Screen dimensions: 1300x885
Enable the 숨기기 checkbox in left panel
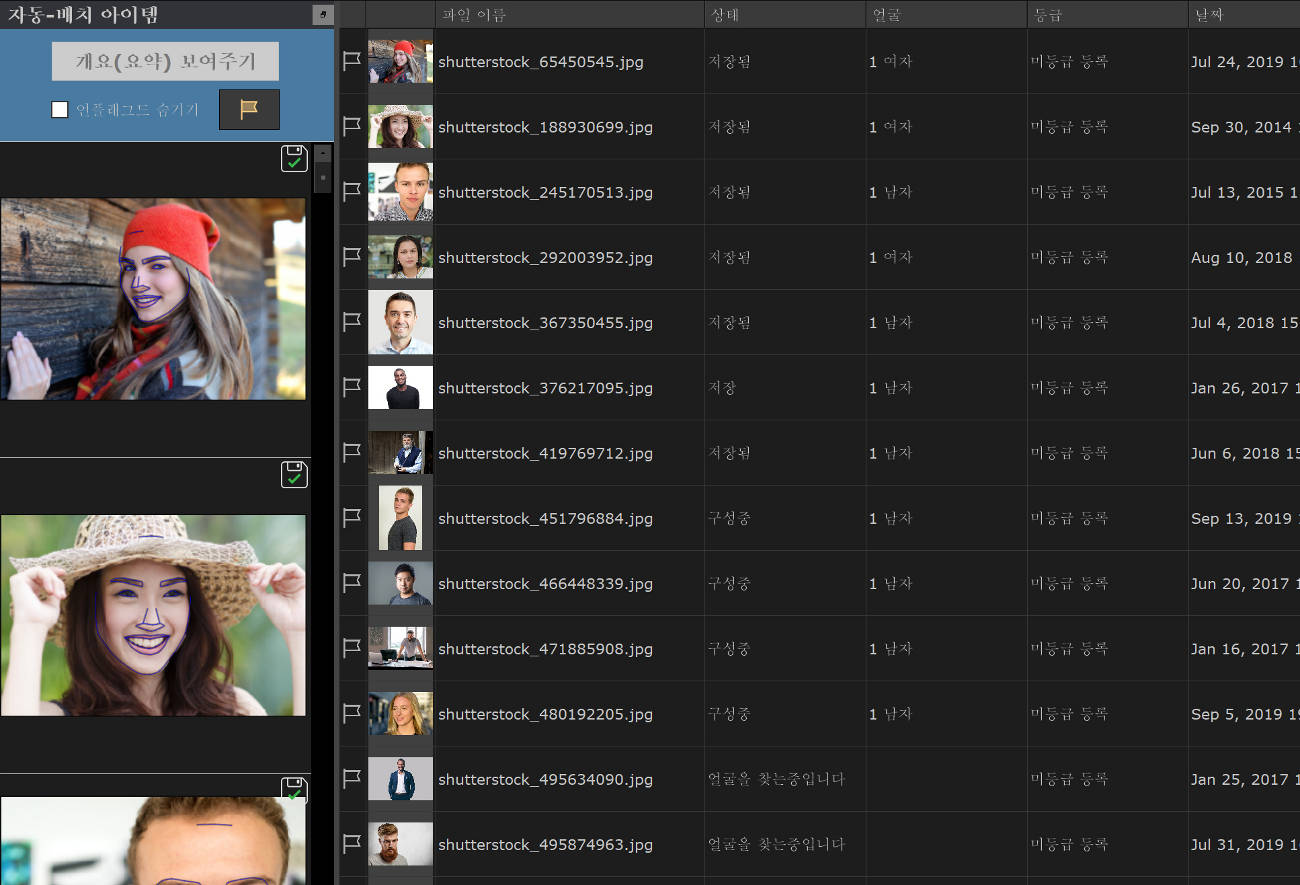coord(59,109)
